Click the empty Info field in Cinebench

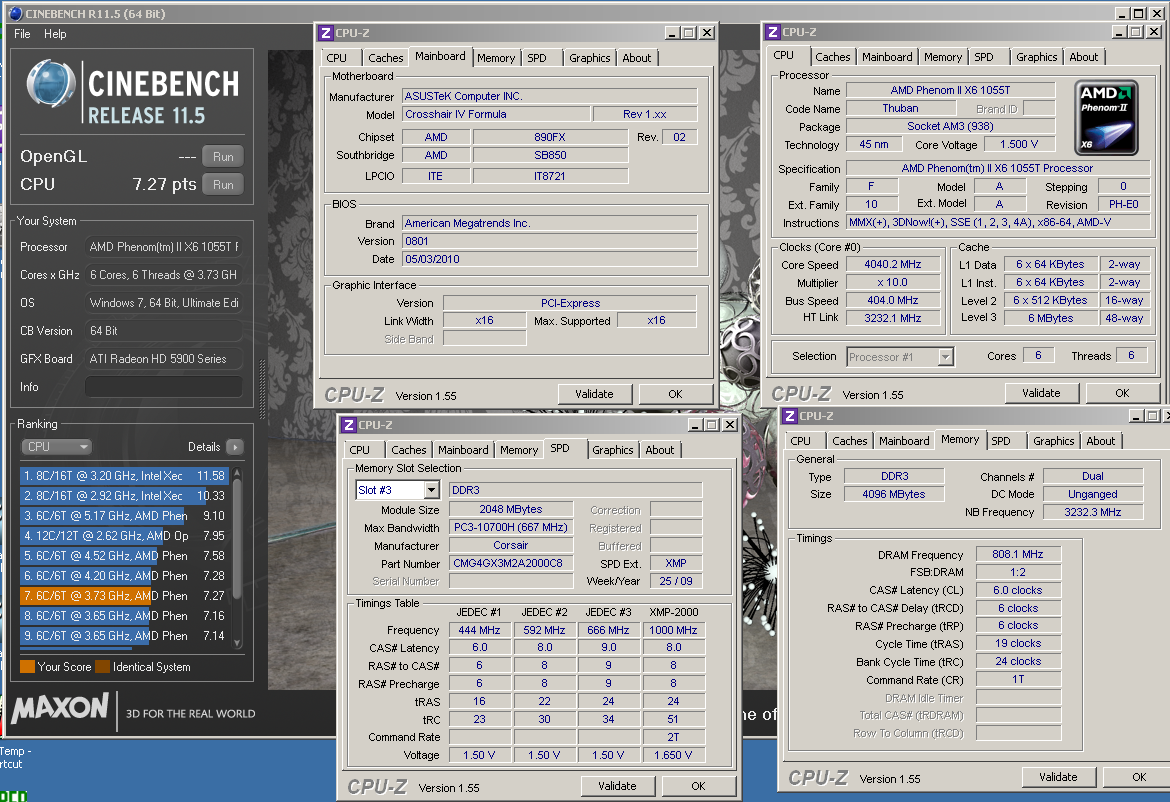coord(163,386)
